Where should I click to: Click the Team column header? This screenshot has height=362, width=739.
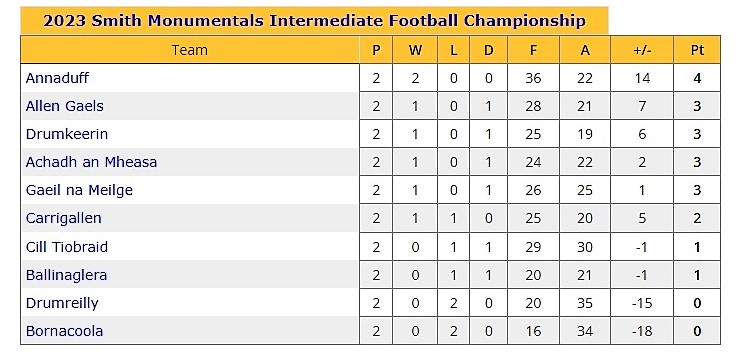coord(190,50)
